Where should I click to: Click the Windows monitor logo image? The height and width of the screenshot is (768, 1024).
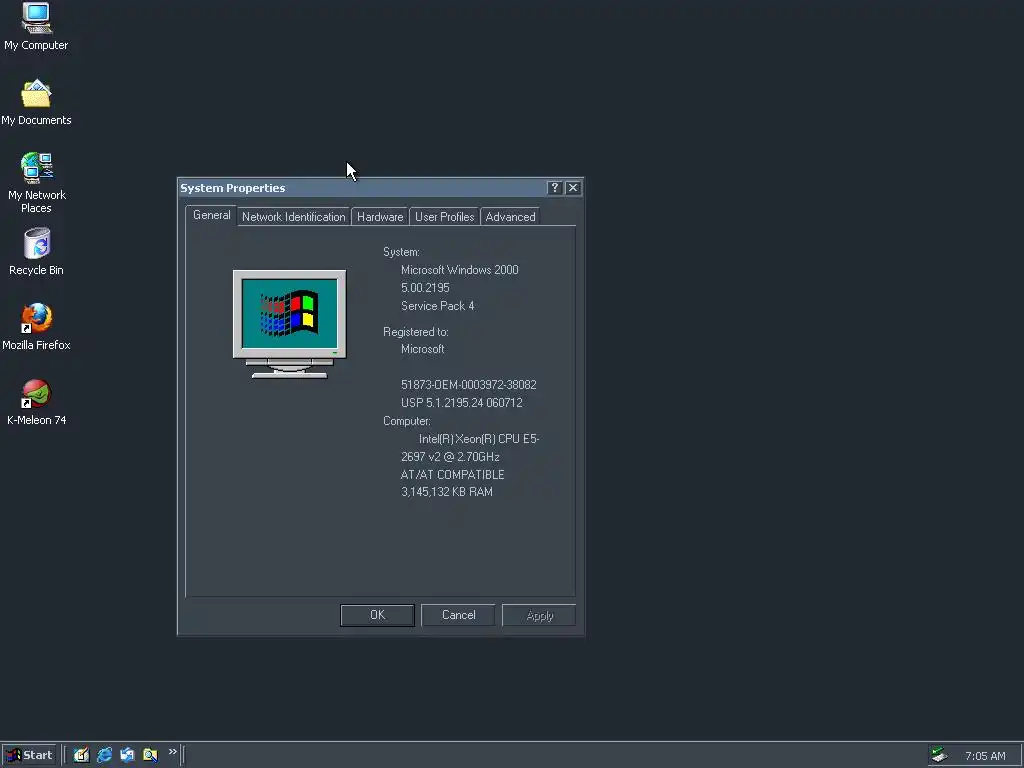[289, 323]
